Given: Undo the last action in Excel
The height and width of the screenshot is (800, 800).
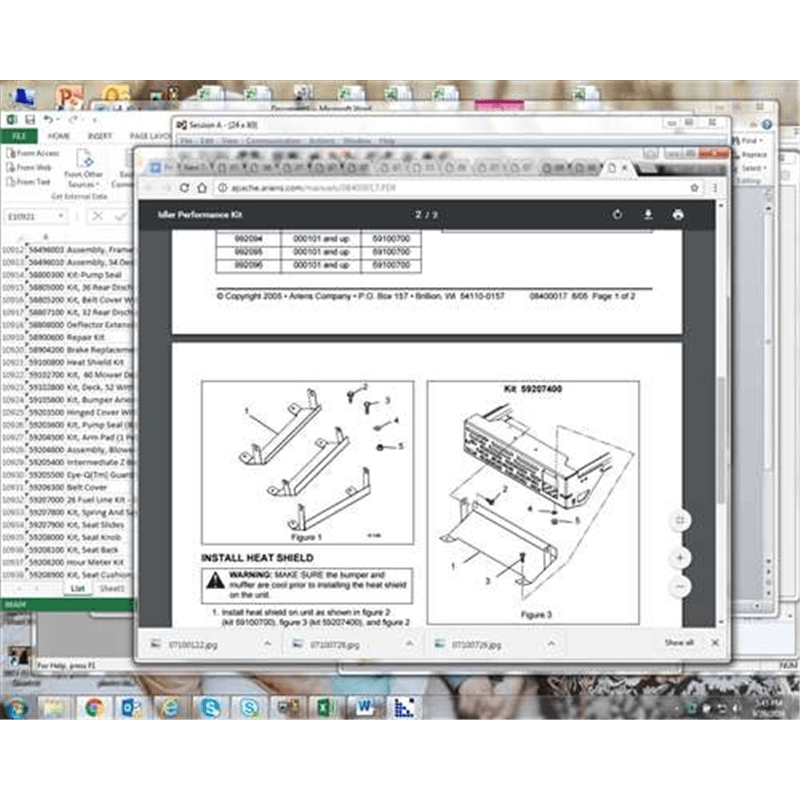Looking at the screenshot, I should (48, 119).
